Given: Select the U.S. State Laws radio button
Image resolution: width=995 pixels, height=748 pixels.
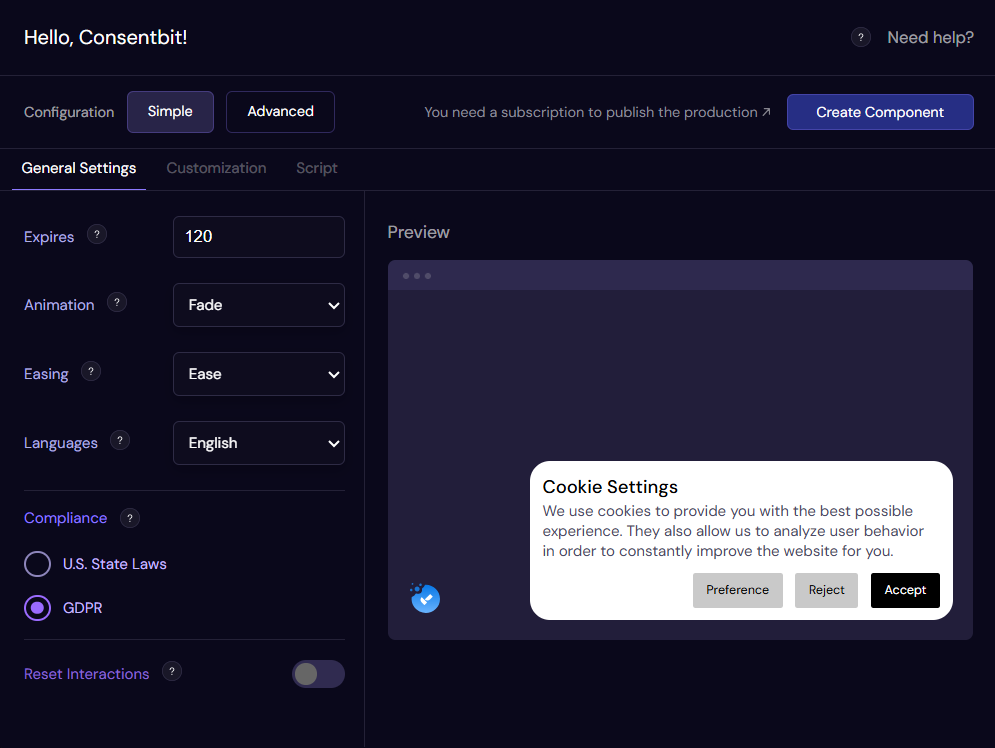Looking at the screenshot, I should 37,564.
